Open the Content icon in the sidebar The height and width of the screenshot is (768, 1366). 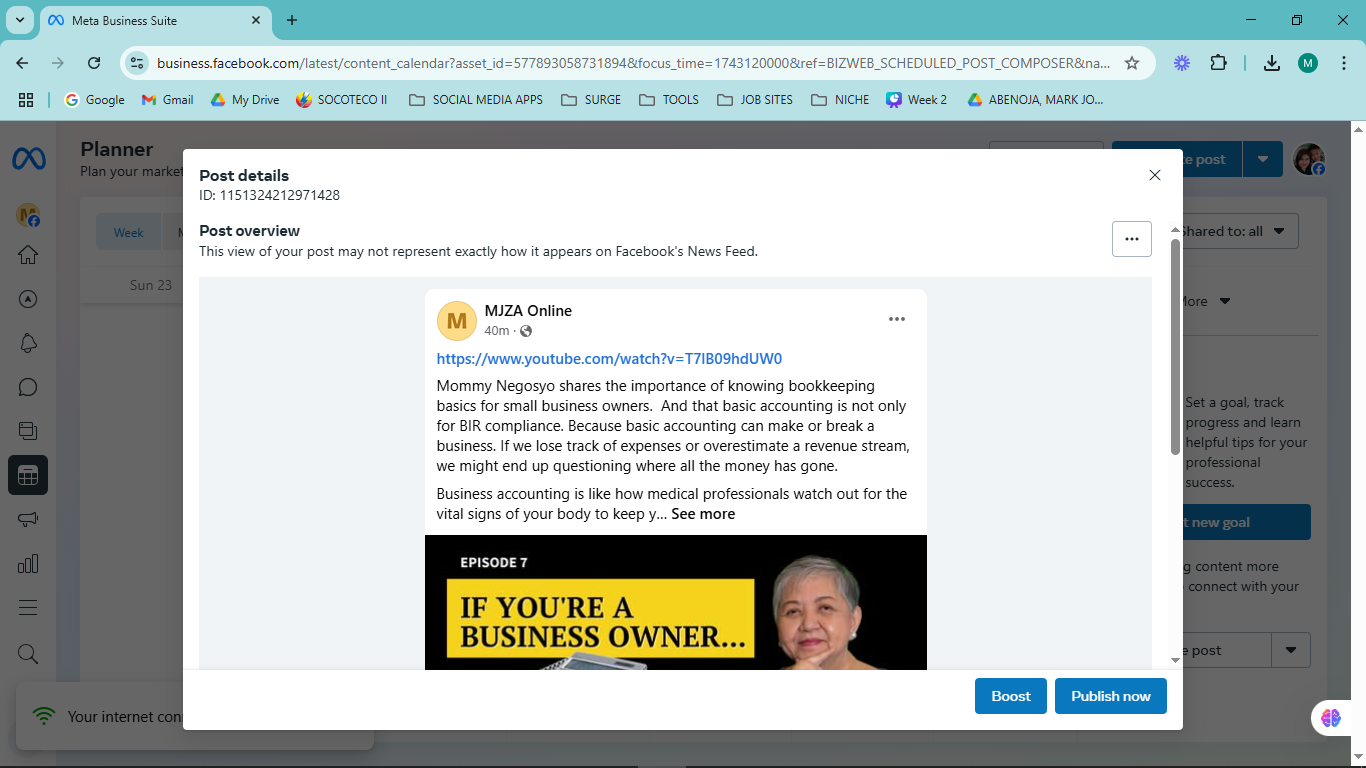pos(28,431)
